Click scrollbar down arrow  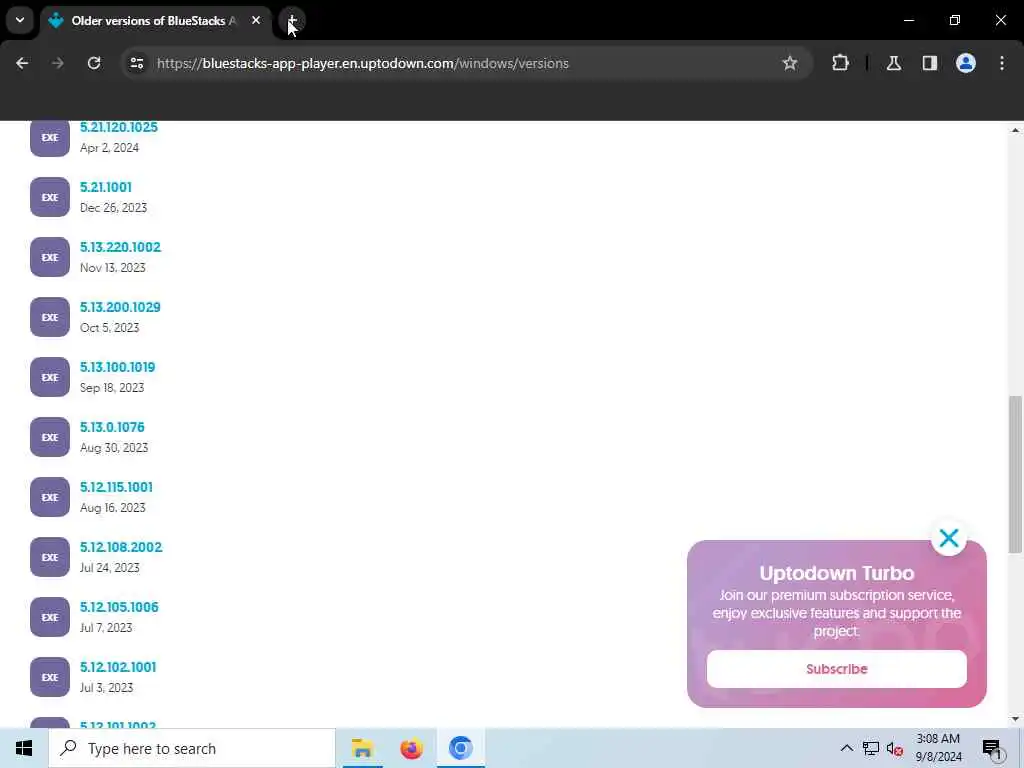coord(1015,719)
